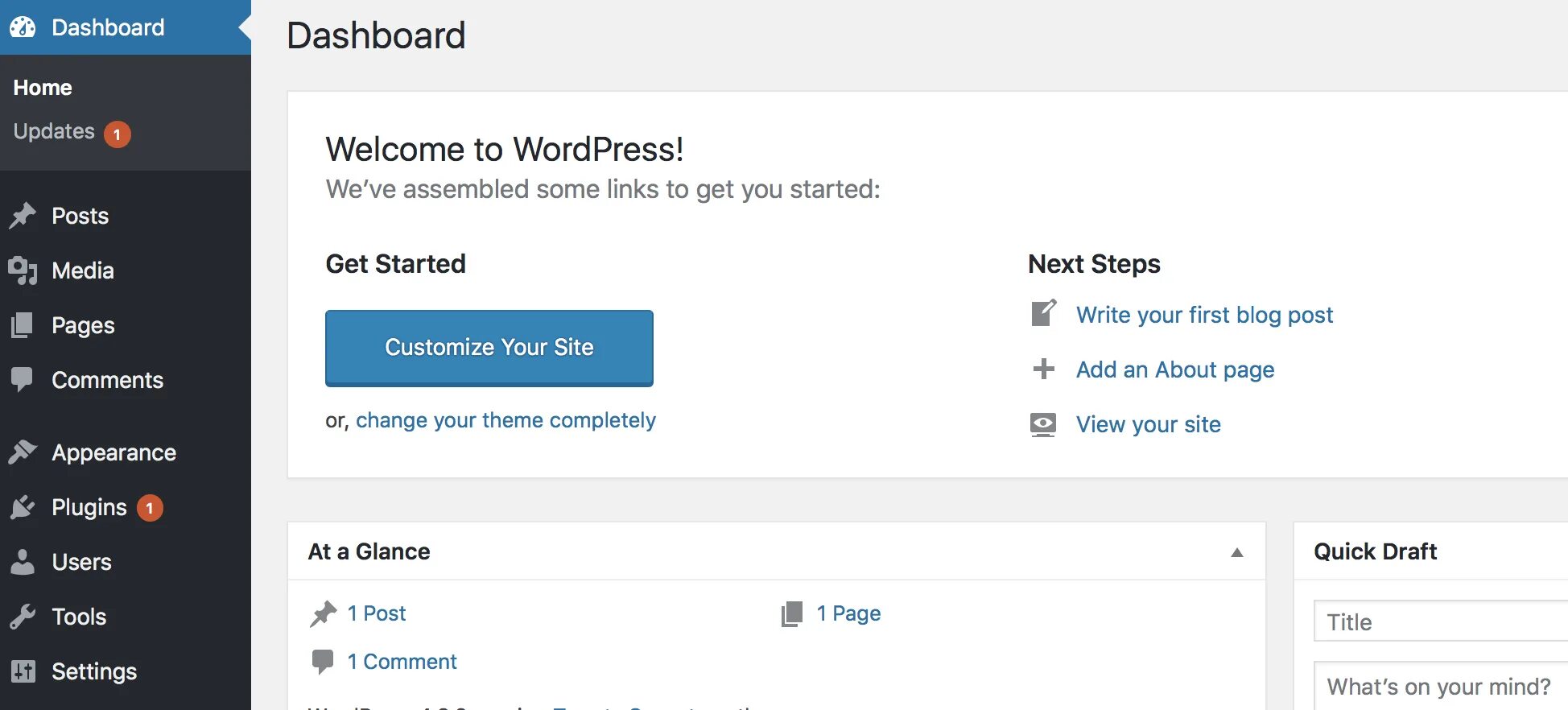This screenshot has width=1568, height=710.
Task: Click the Users person icon
Action: click(x=23, y=562)
